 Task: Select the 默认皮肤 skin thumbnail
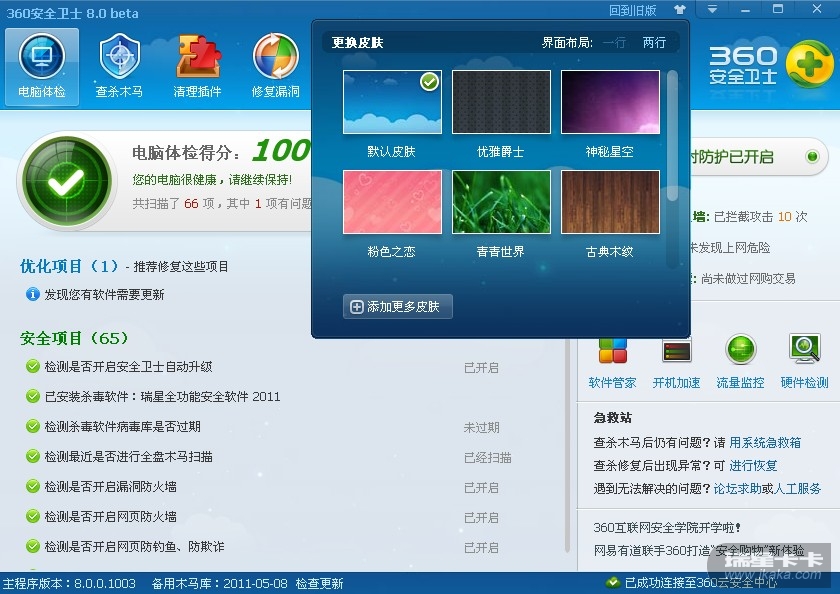(x=392, y=102)
